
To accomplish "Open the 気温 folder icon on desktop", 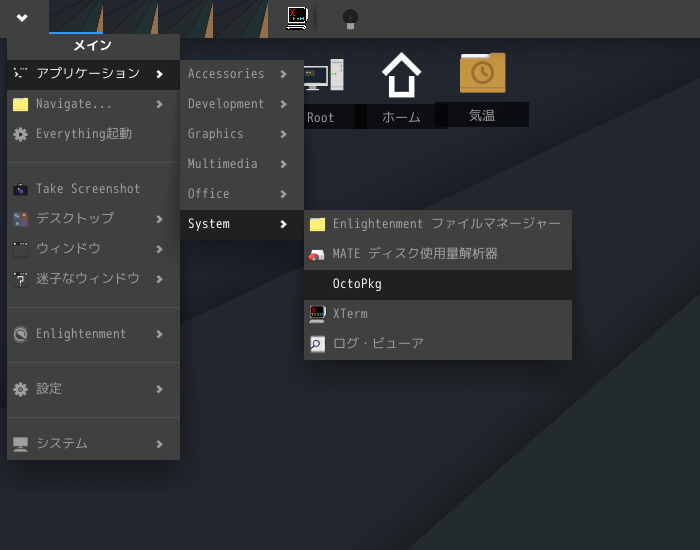I will pos(483,73).
